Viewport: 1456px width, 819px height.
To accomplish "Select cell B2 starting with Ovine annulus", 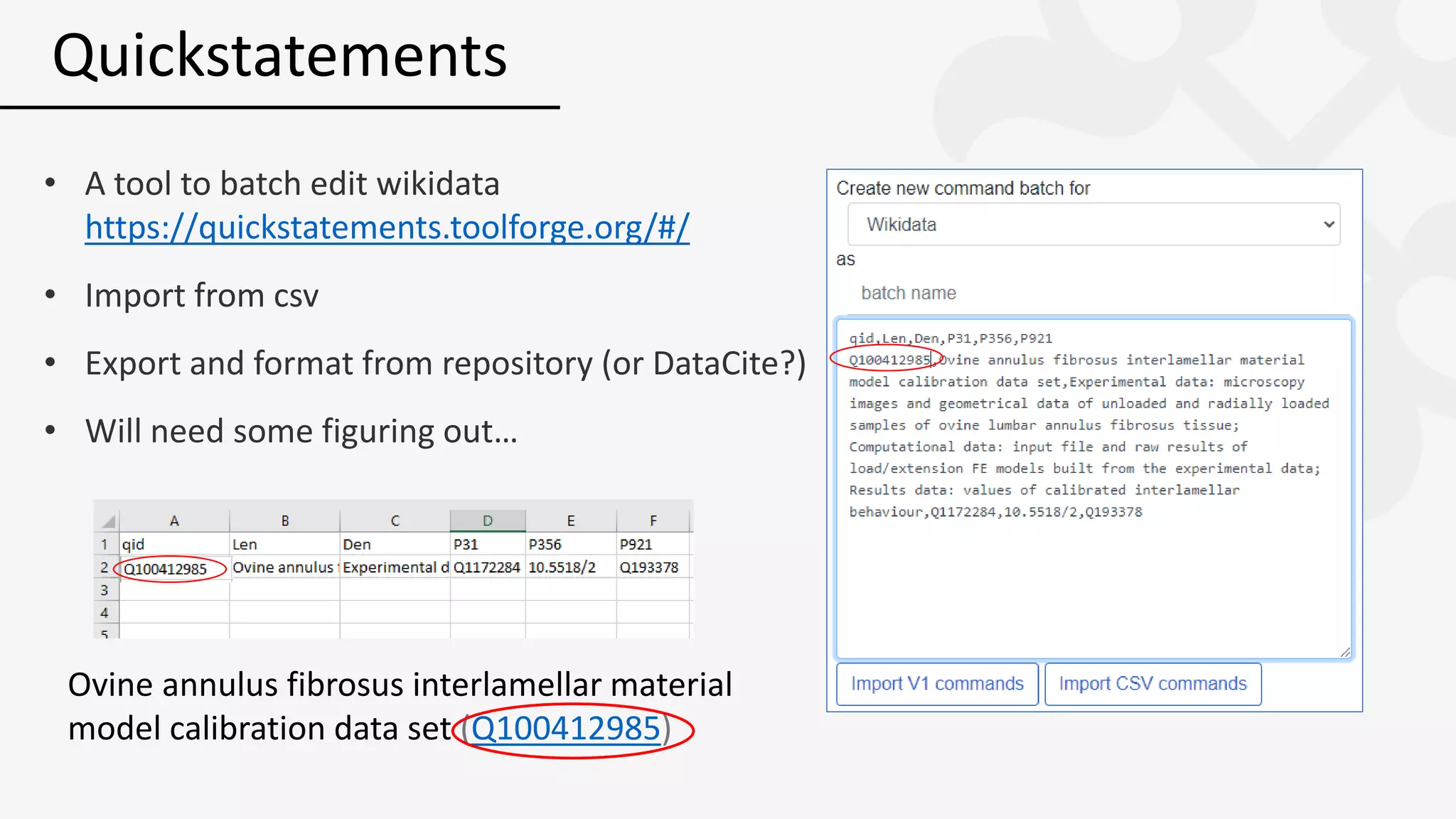I will pyautogui.click(x=284, y=568).
